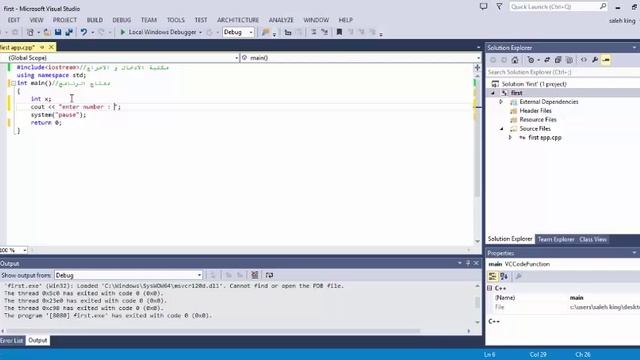
Task: Toggle Preview Selected Items button
Action: coord(606,60)
